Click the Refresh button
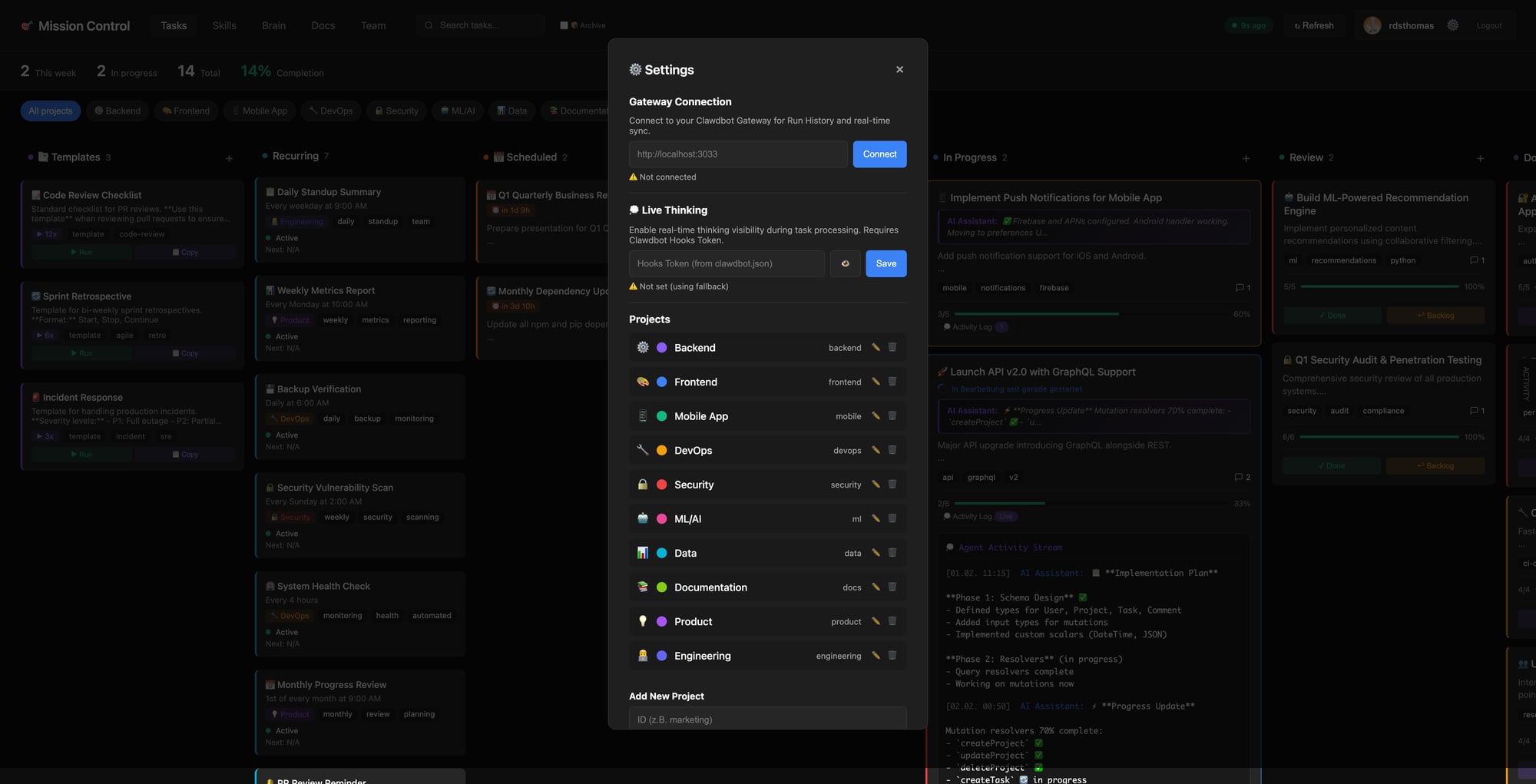1536x784 pixels. click(1314, 25)
